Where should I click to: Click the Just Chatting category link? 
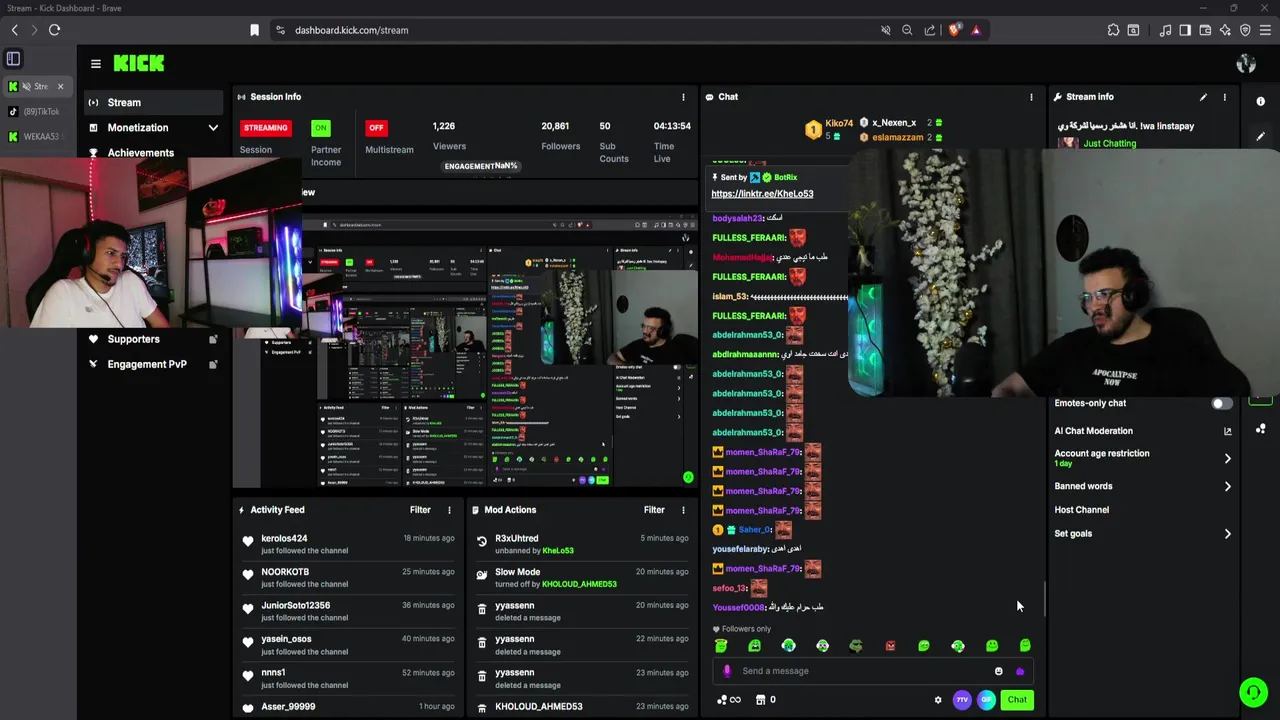[x=1109, y=144]
